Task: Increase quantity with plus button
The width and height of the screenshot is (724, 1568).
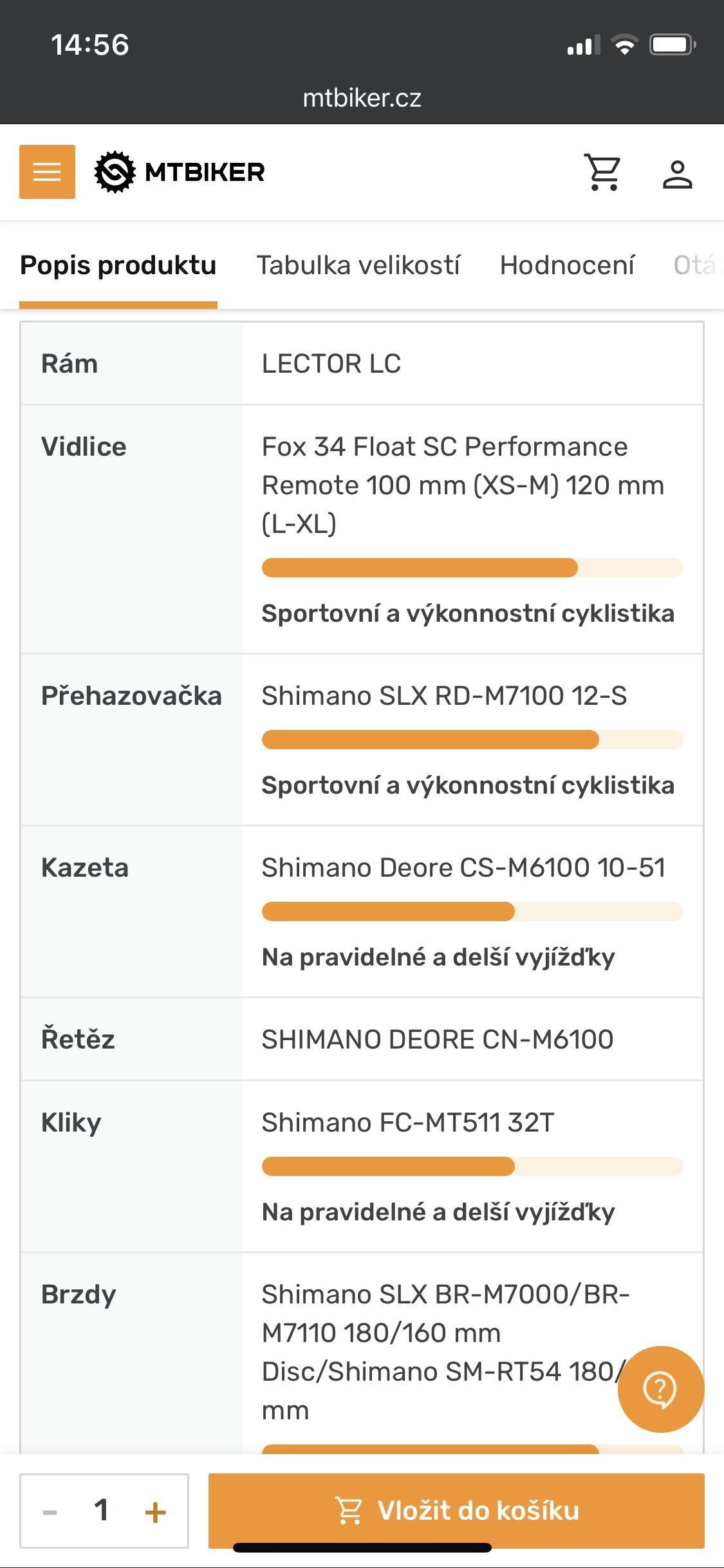Action: pos(155,1511)
